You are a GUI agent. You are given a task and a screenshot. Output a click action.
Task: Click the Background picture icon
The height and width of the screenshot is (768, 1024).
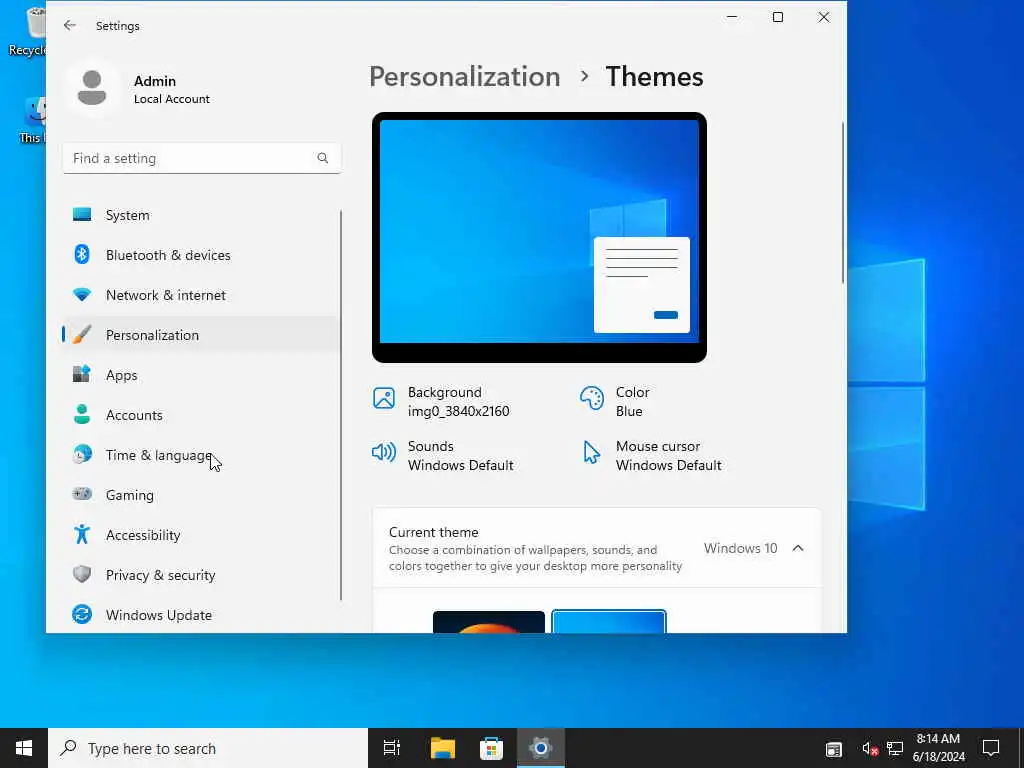[x=384, y=398]
